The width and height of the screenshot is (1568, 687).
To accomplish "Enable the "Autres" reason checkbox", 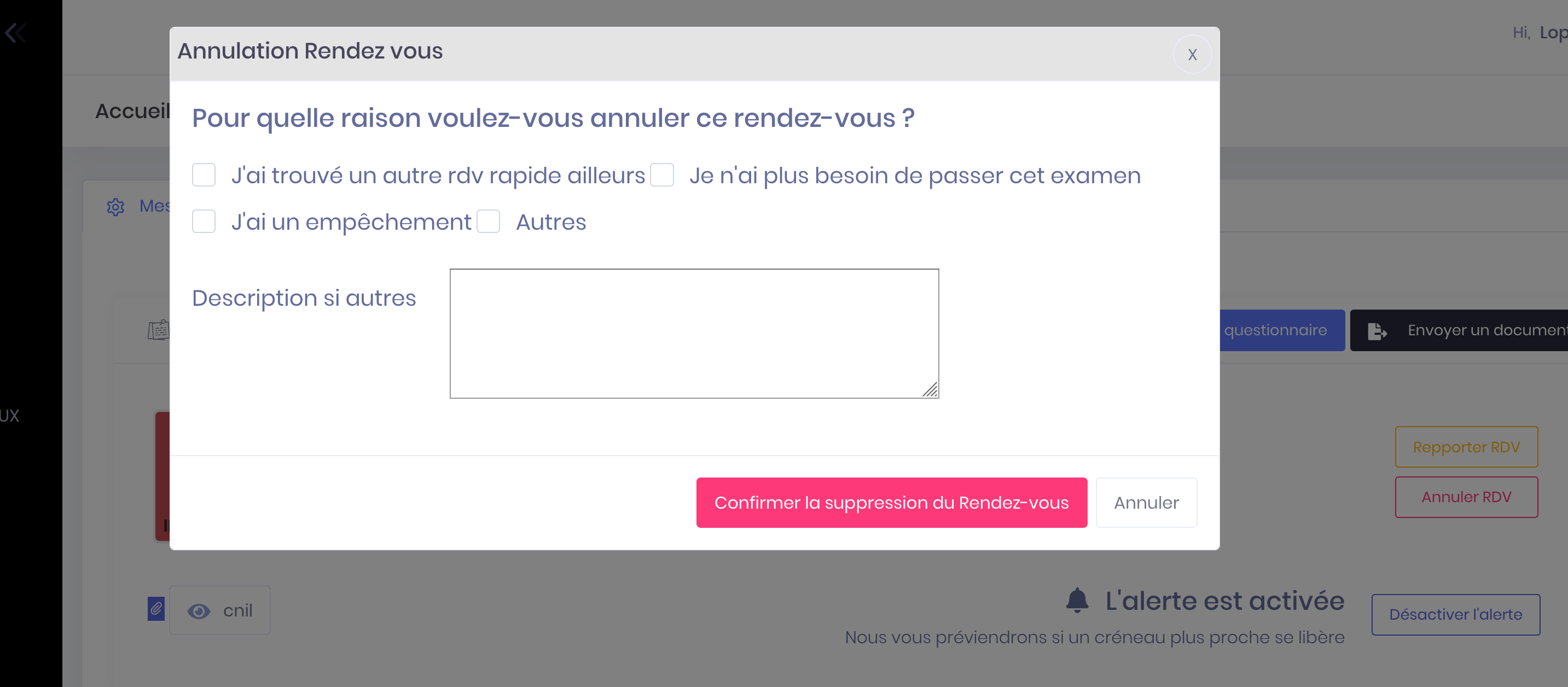I will point(488,222).
